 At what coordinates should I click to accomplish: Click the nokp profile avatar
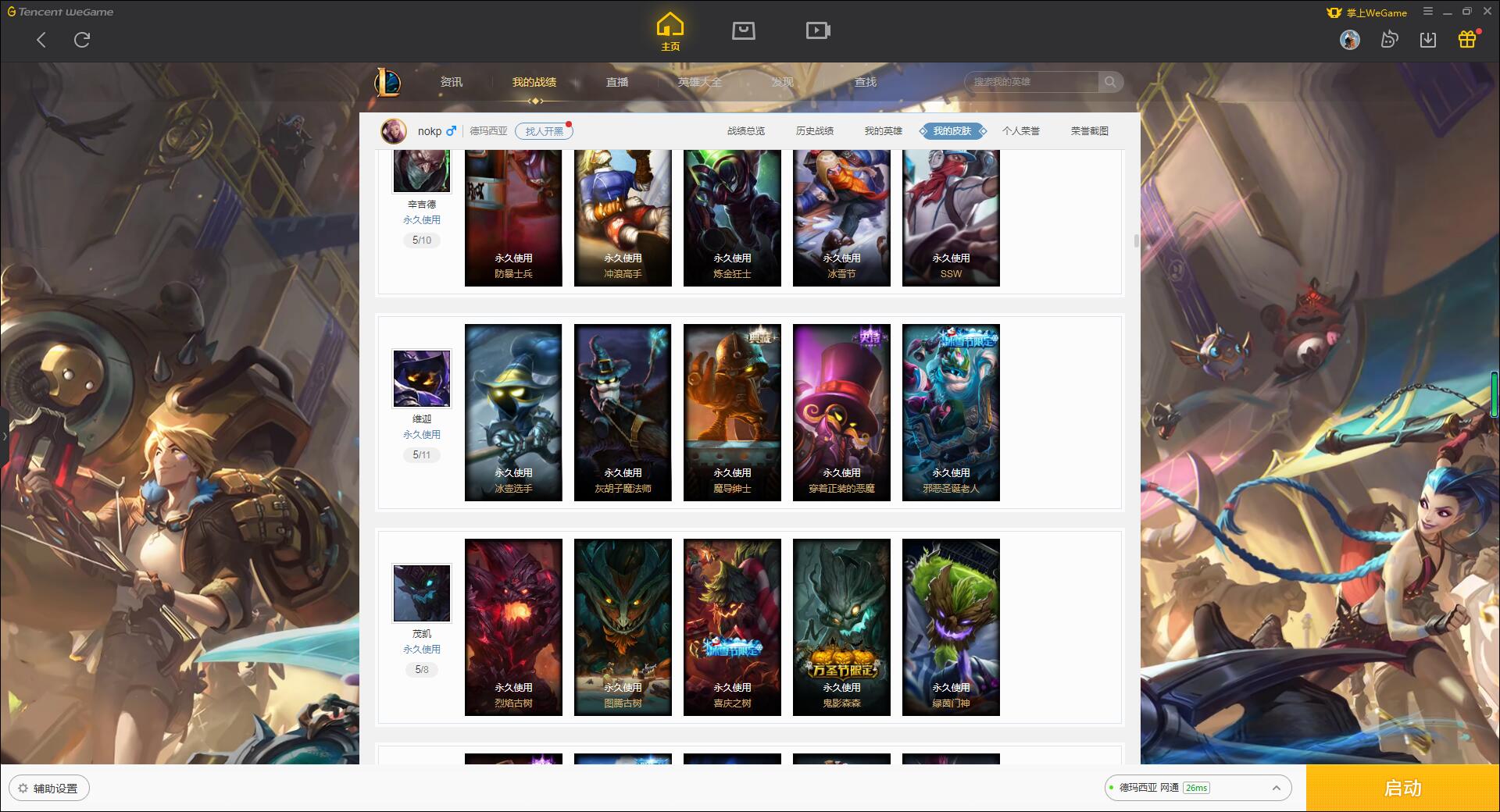click(x=394, y=131)
